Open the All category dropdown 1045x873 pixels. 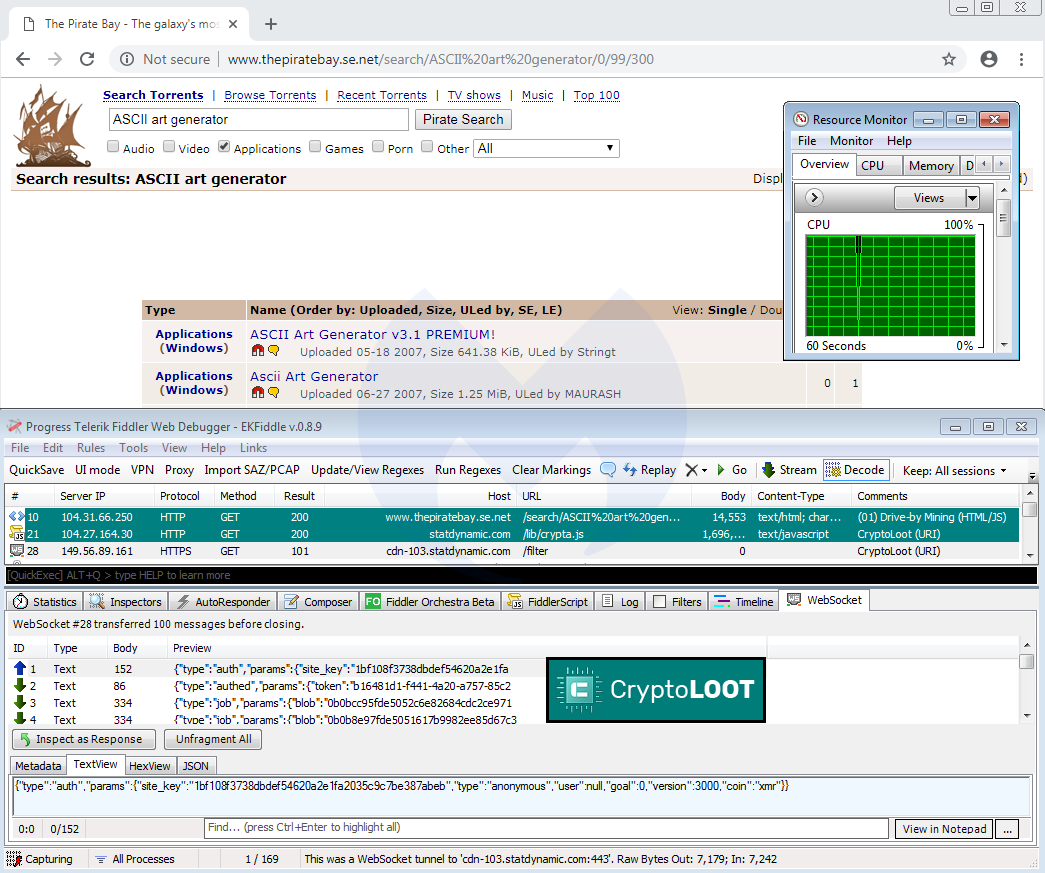click(546, 148)
